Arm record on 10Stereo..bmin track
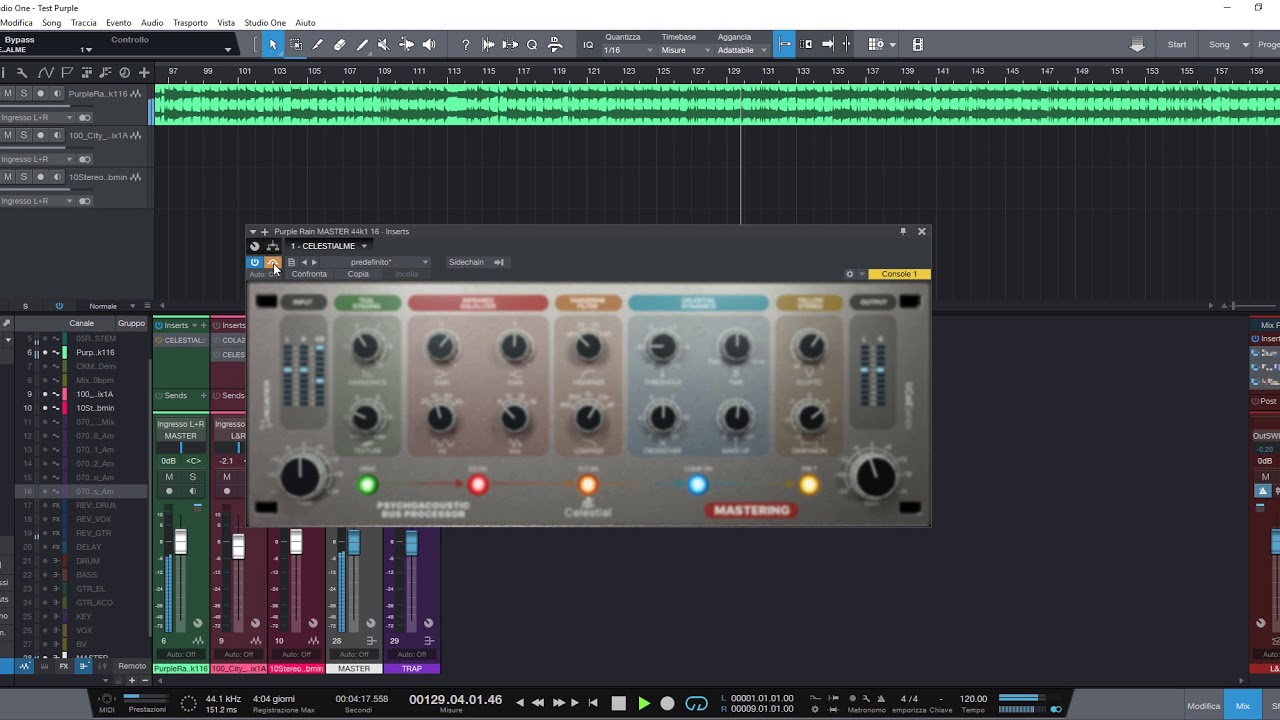The image size is (1280, 720). (x=40, y=177)
